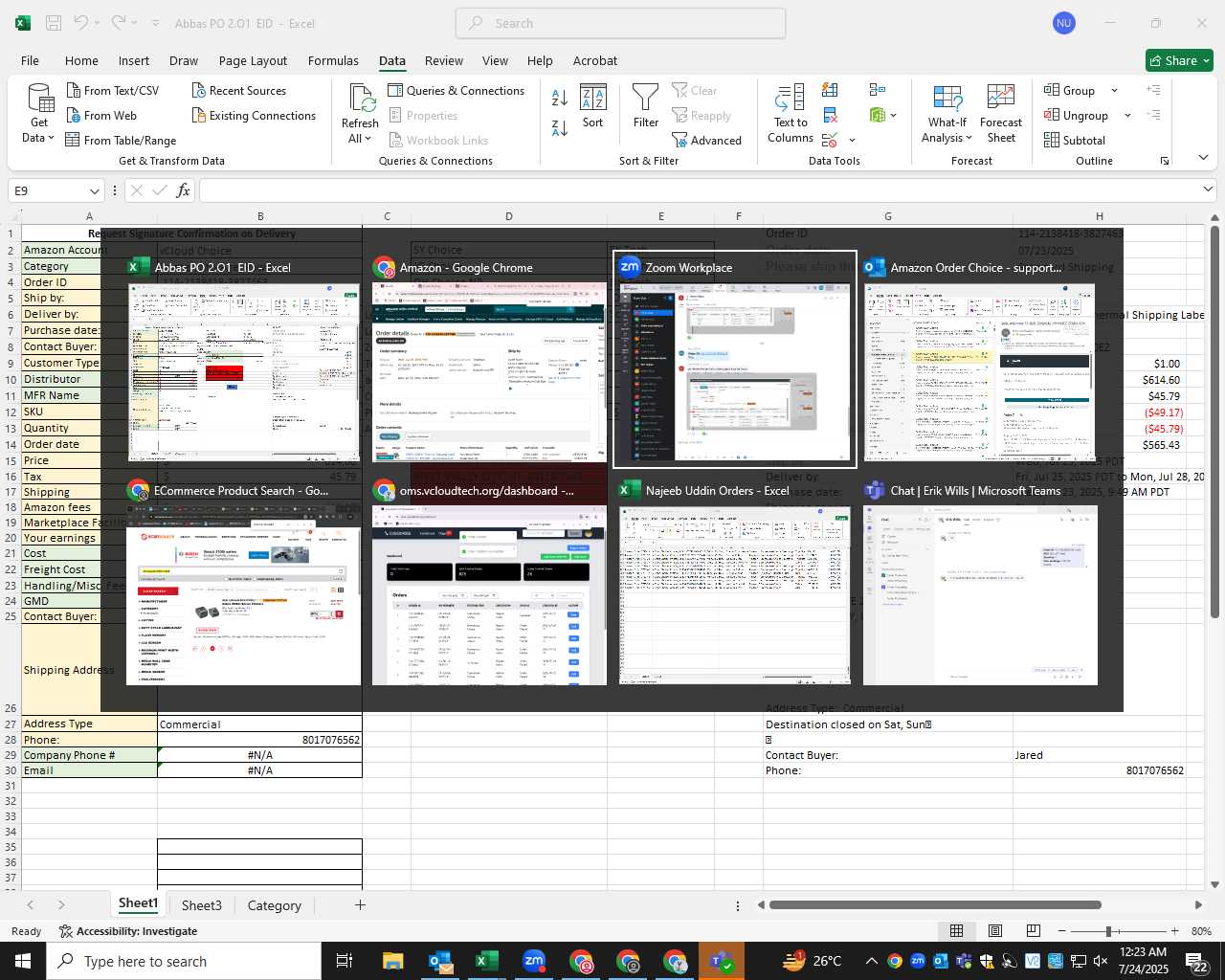Expand the Group dropdown arrow

pyautogui.click(x=1114, y=90)
